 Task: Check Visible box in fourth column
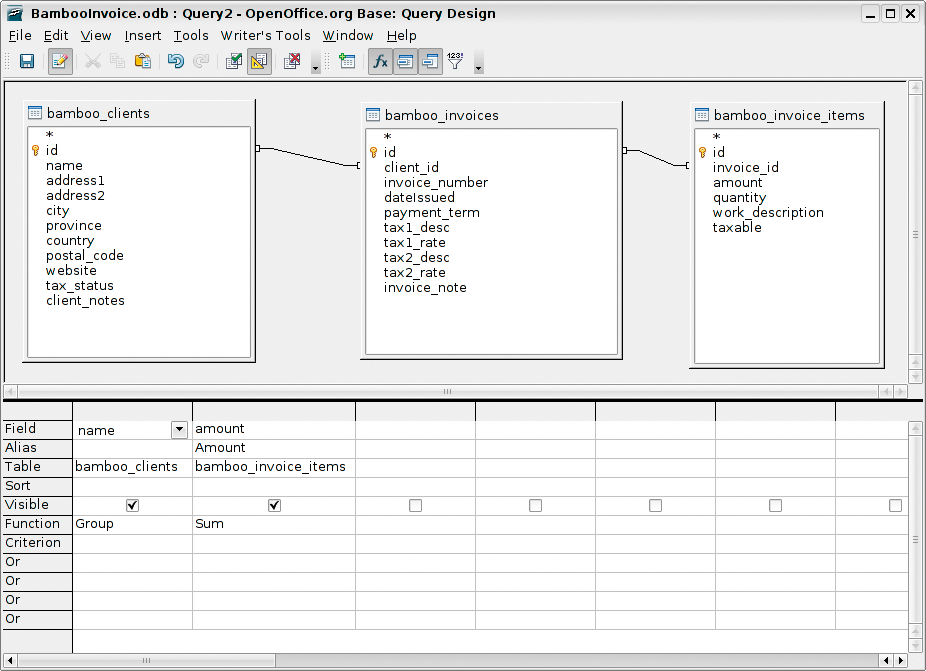(x=535, y=506)
